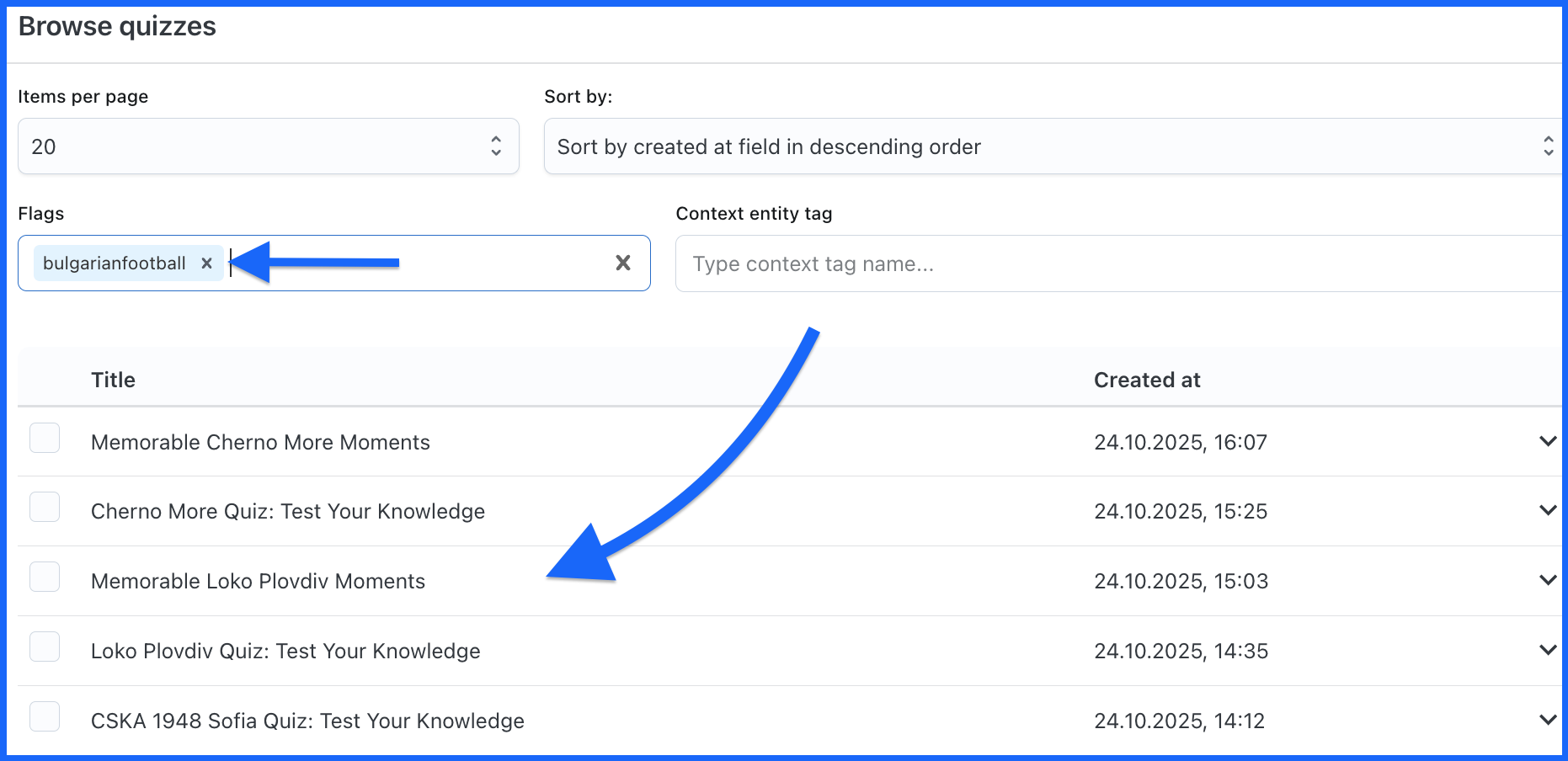Open Cherno More Quiz: Test Your Knowledge
This screenshot has height=761, width=1568.
288,512
